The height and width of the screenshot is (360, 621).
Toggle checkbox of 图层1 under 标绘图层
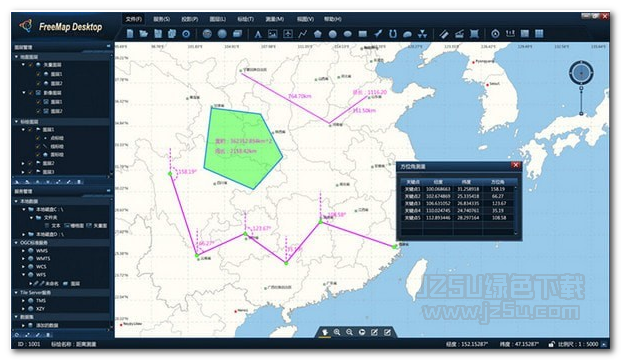coord(30,130)
